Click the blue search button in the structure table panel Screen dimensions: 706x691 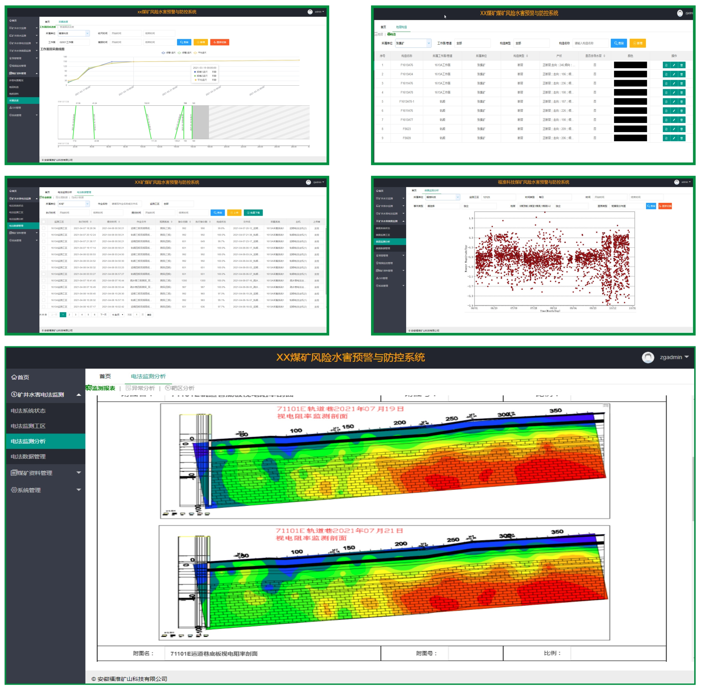click(619, 43)
